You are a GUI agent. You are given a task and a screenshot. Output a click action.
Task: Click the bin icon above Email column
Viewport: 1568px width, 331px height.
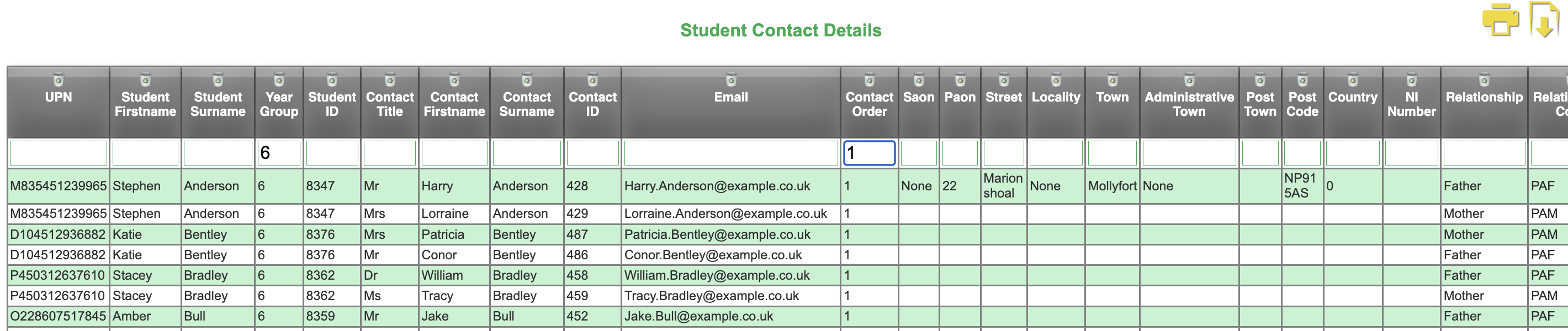click(731, 79)
